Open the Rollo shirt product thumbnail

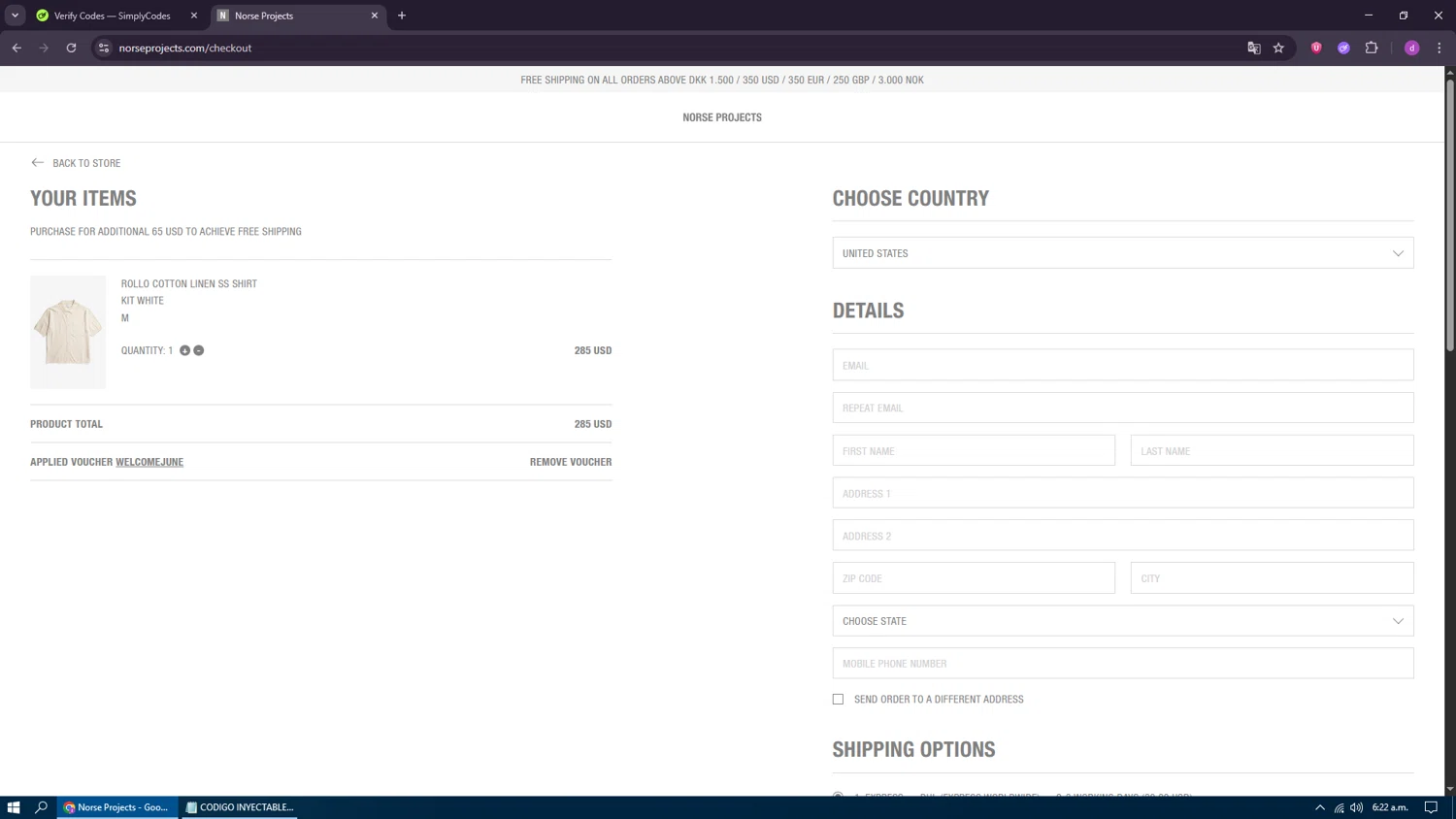68,332
